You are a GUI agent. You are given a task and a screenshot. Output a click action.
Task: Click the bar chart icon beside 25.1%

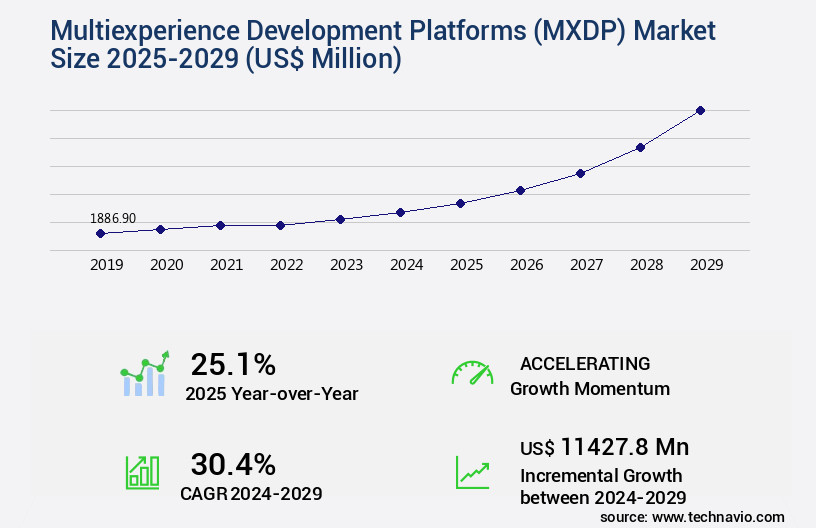pos(145,374)
